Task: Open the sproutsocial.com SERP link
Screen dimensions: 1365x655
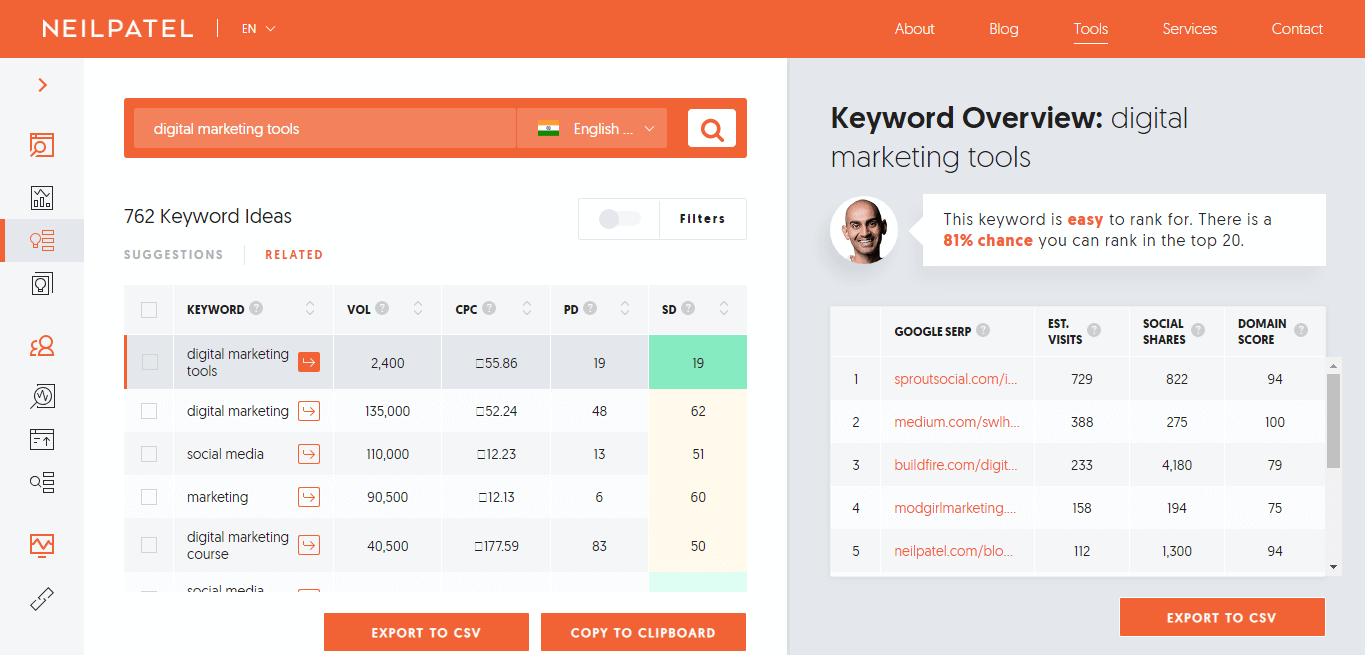Action: [x=956, y=379]
